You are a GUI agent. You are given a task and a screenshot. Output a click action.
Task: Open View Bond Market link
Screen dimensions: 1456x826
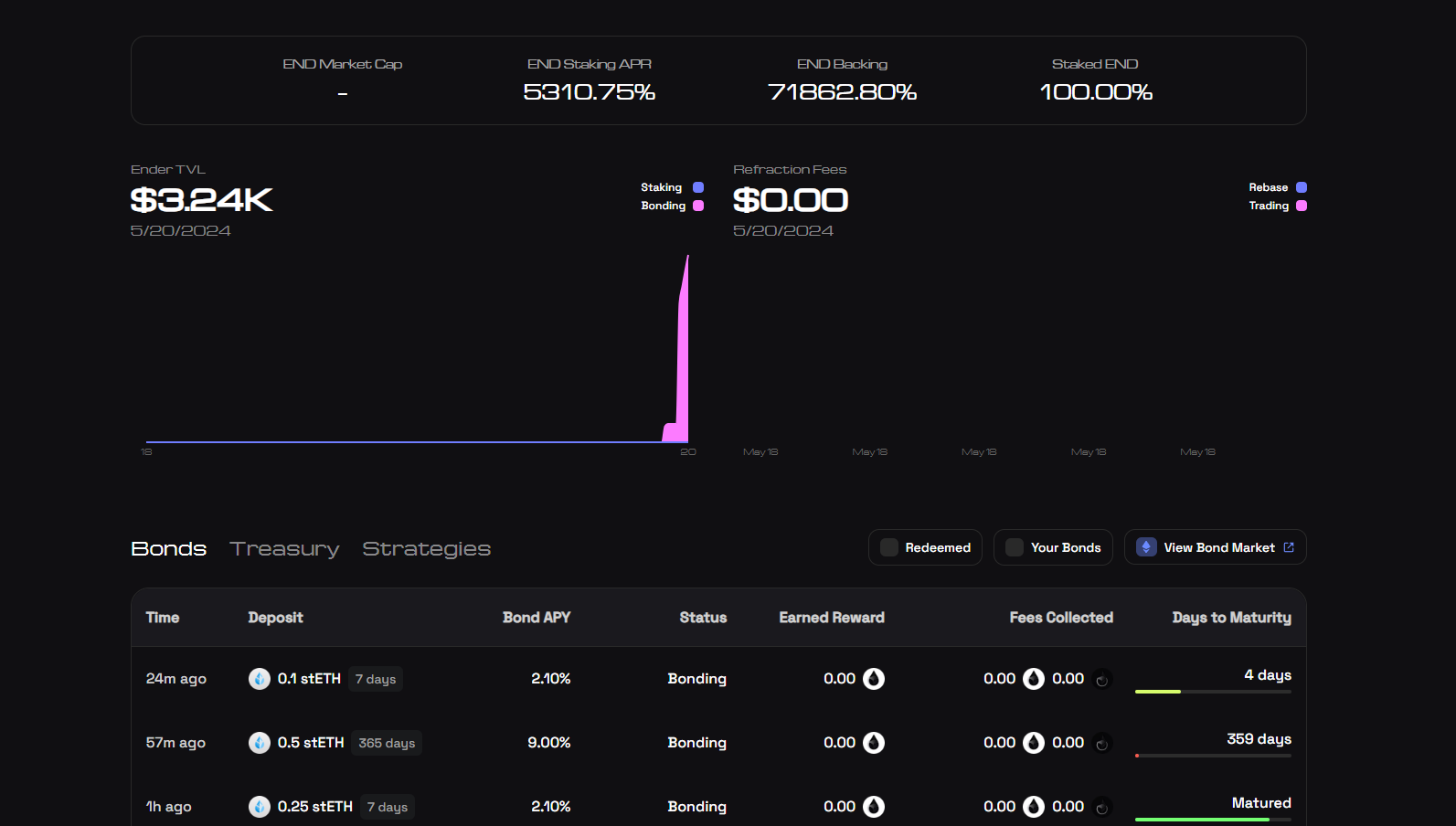(x=1215, y=547)
